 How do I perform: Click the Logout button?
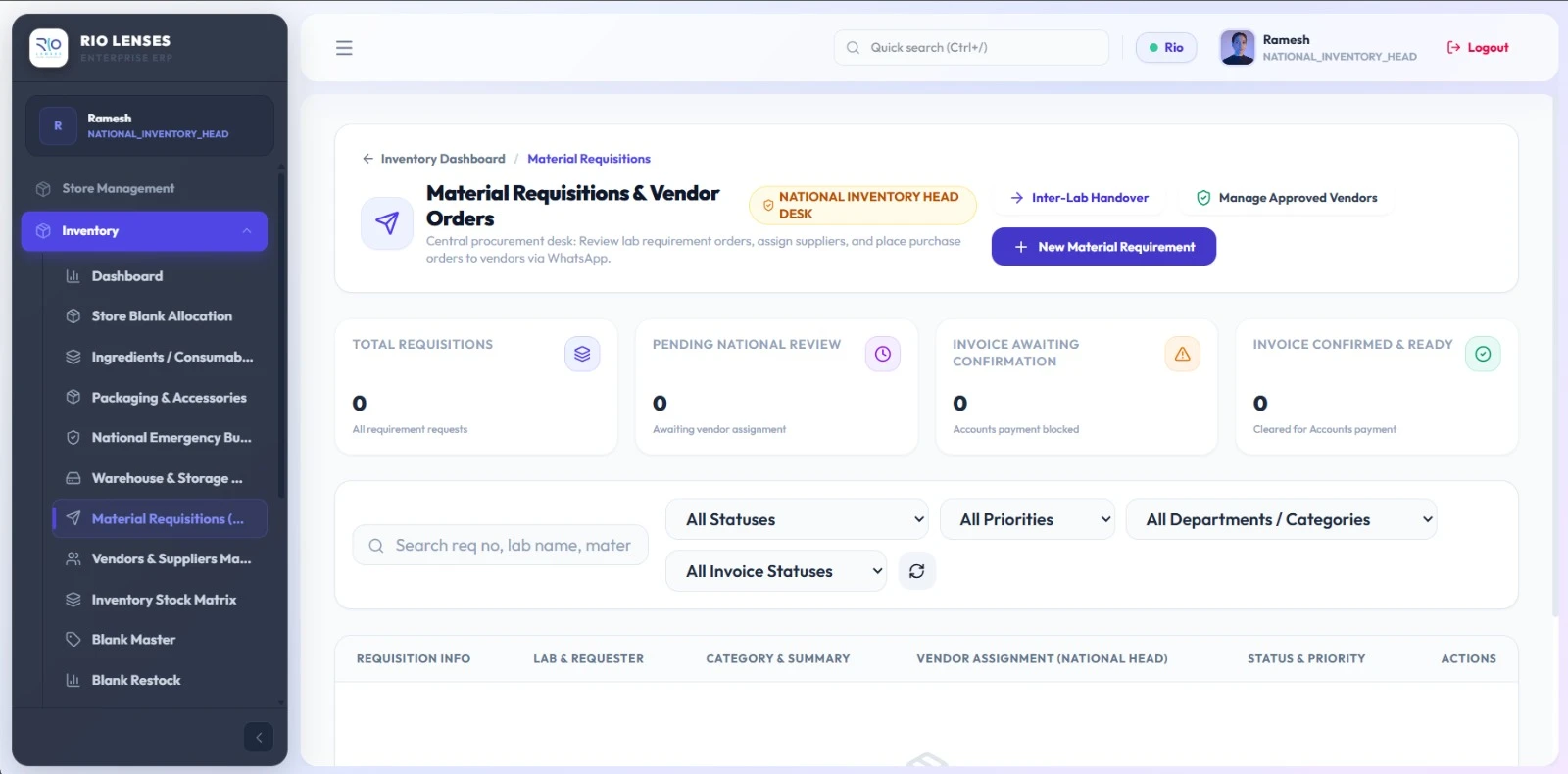pyautogui.click(x=1478, y=47)
